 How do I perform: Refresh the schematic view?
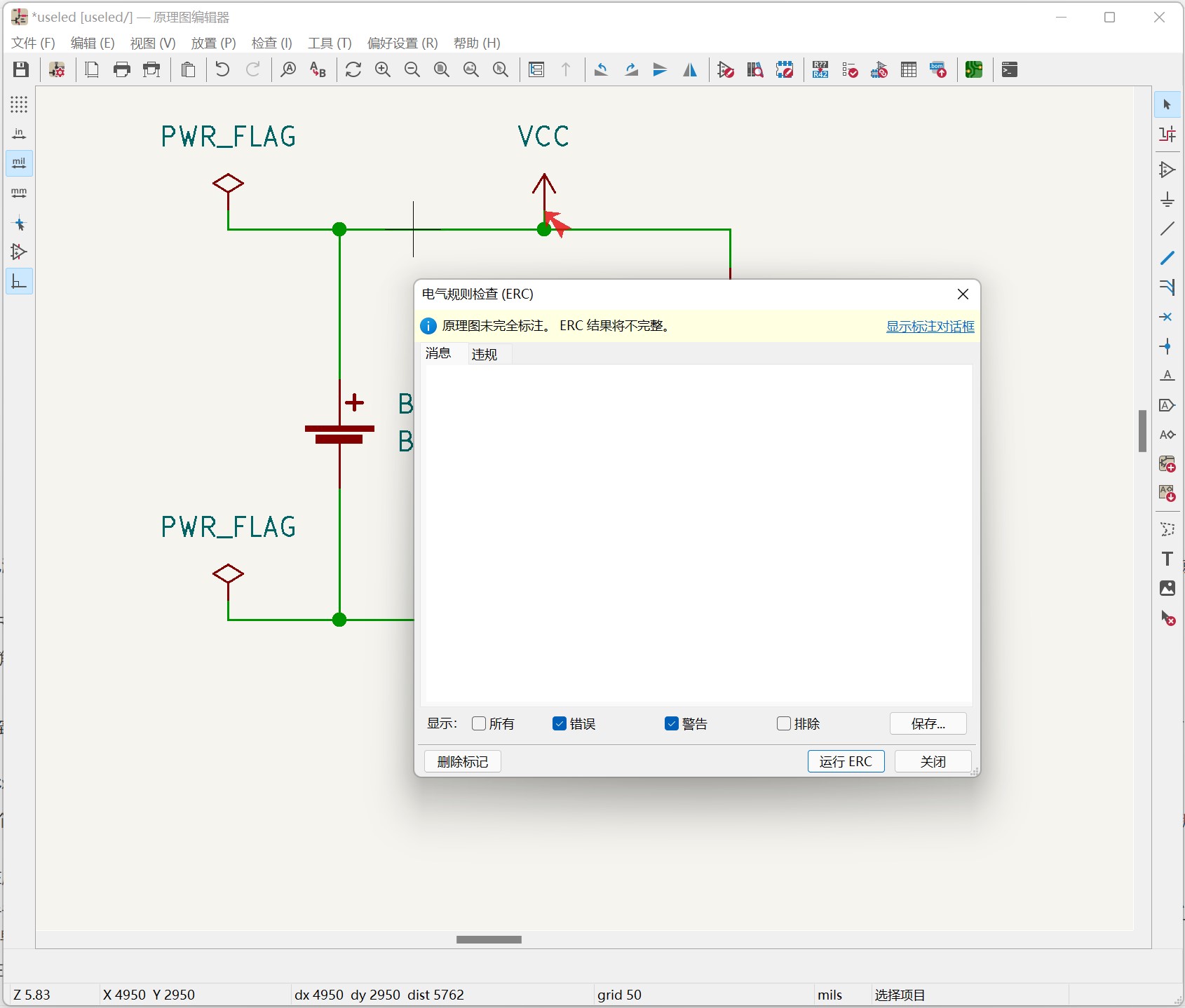[x=353, y=69]
